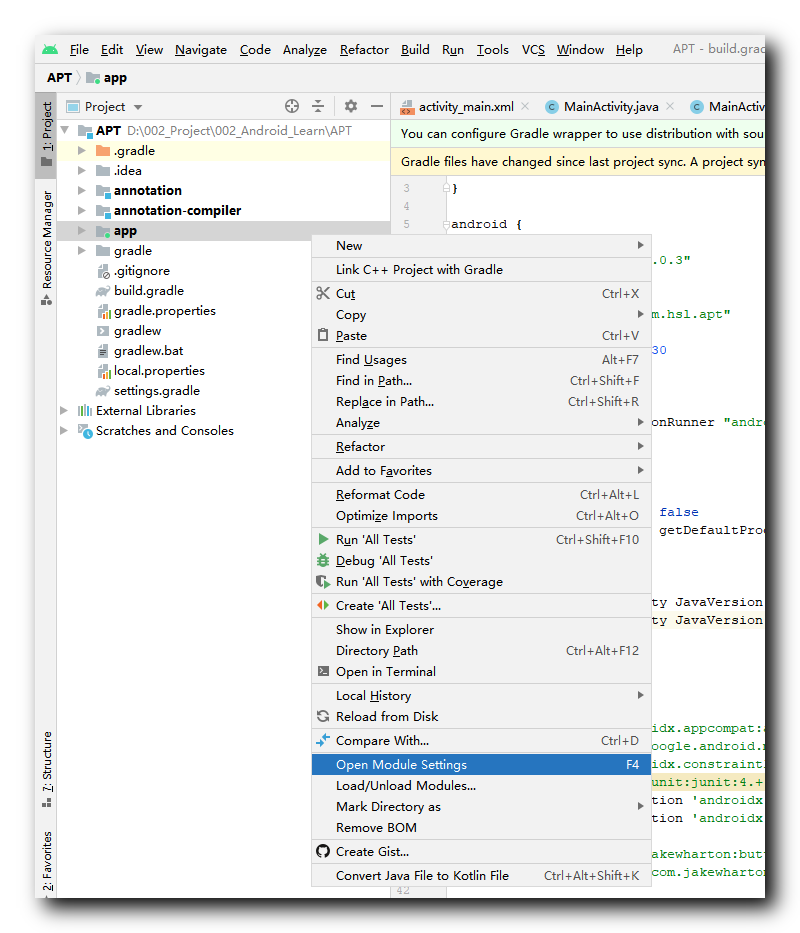Viewport: 800px width, 933px height.
Task: Click the .gitignore file icon
Action: pyautogui.click(x=104, y=271)
